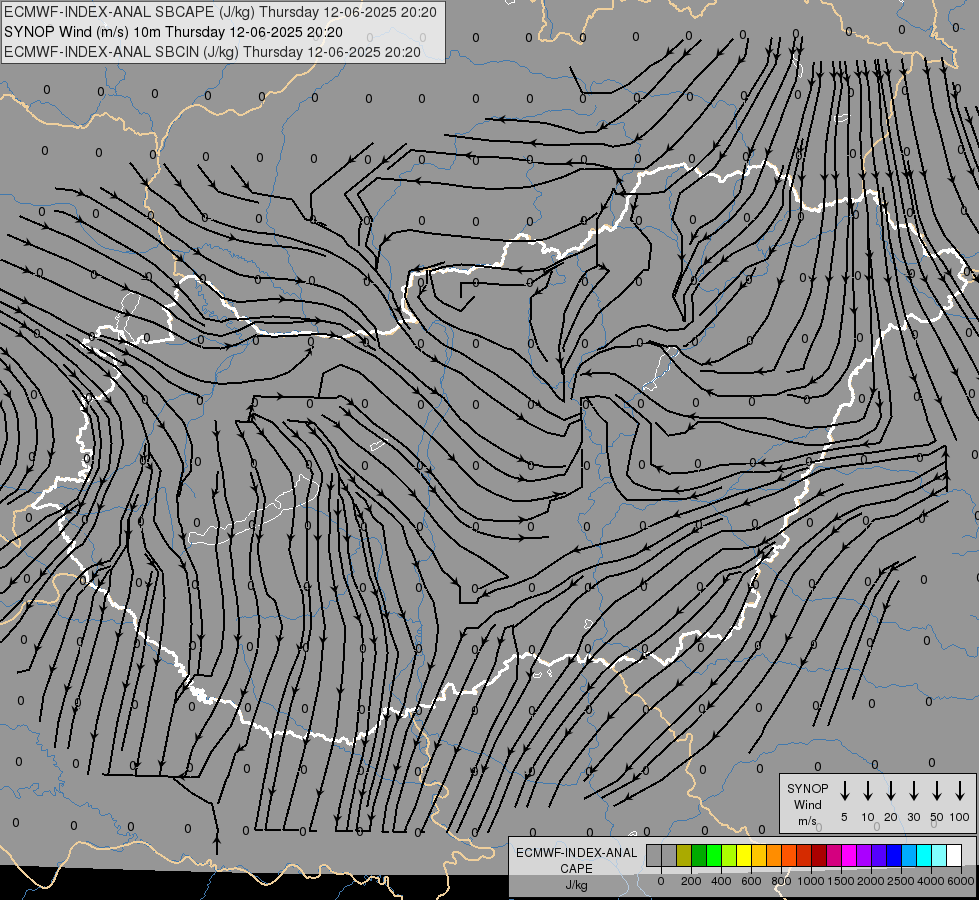
Task: Click the wind arrow above the 10 label
Action: coord(867,791)
